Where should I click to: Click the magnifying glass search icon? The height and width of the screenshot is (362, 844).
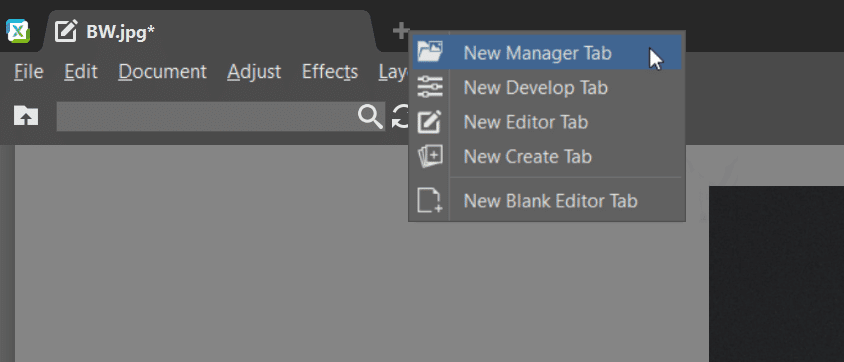click(x=370, y=116)
